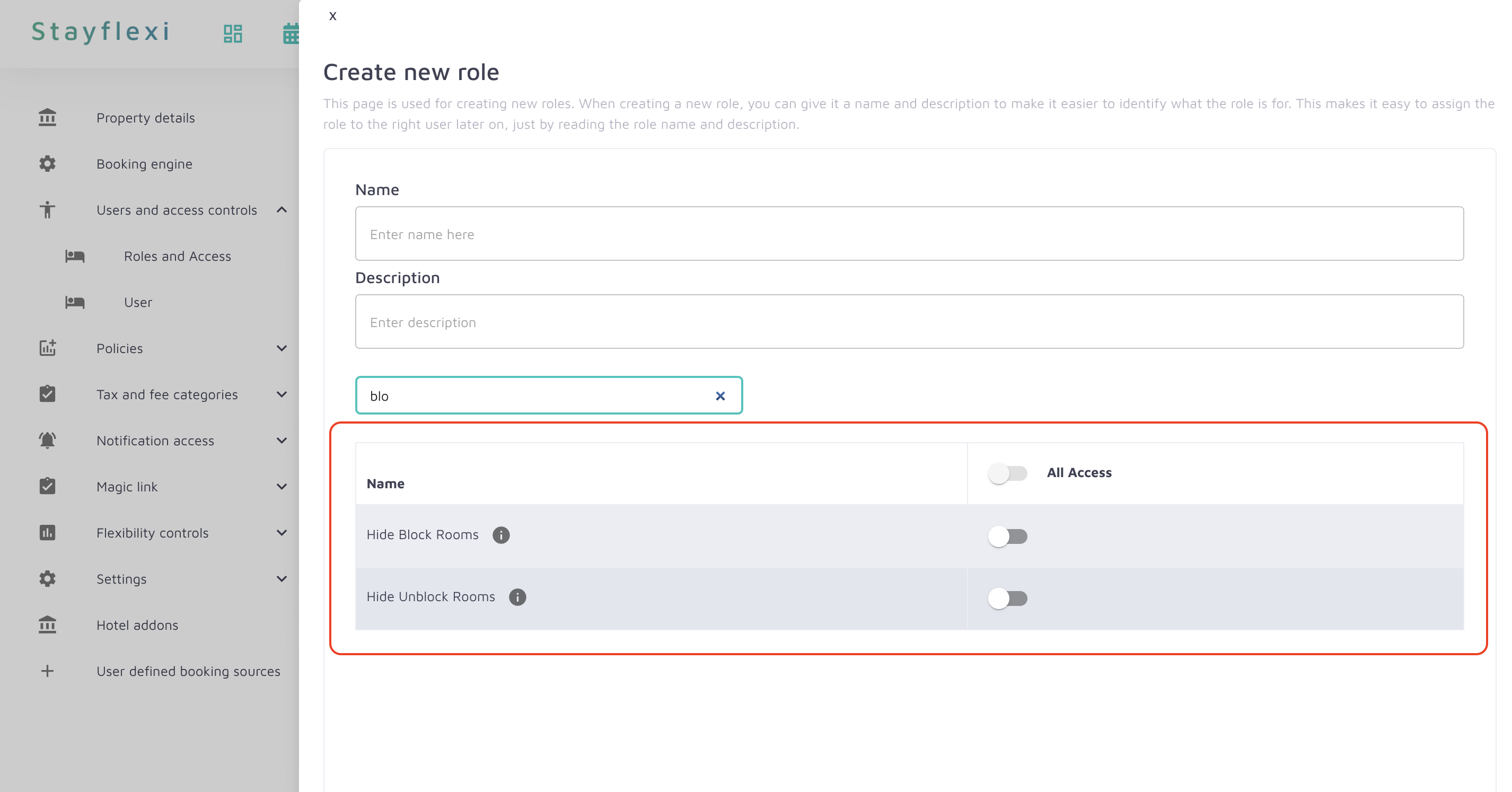Select the User submenu item
The width and height of the screenshot is (1512, 792).
click(x=138, y=302)
